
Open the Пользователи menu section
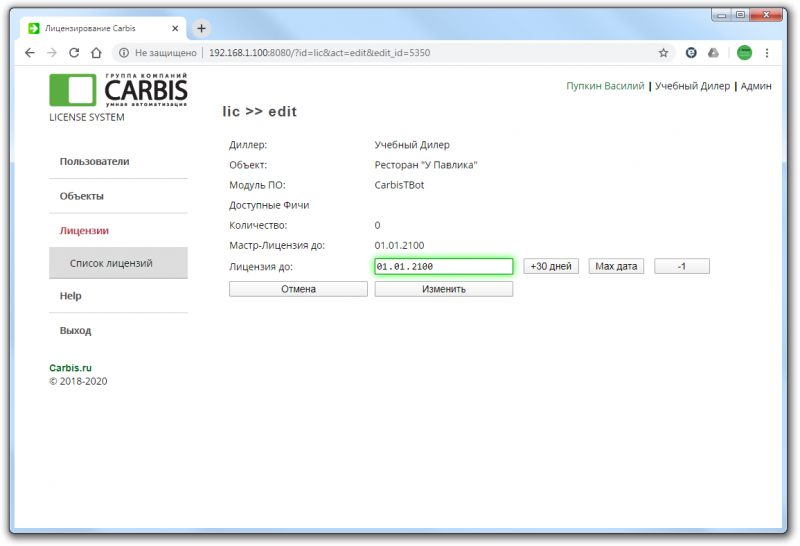[94, 161]
